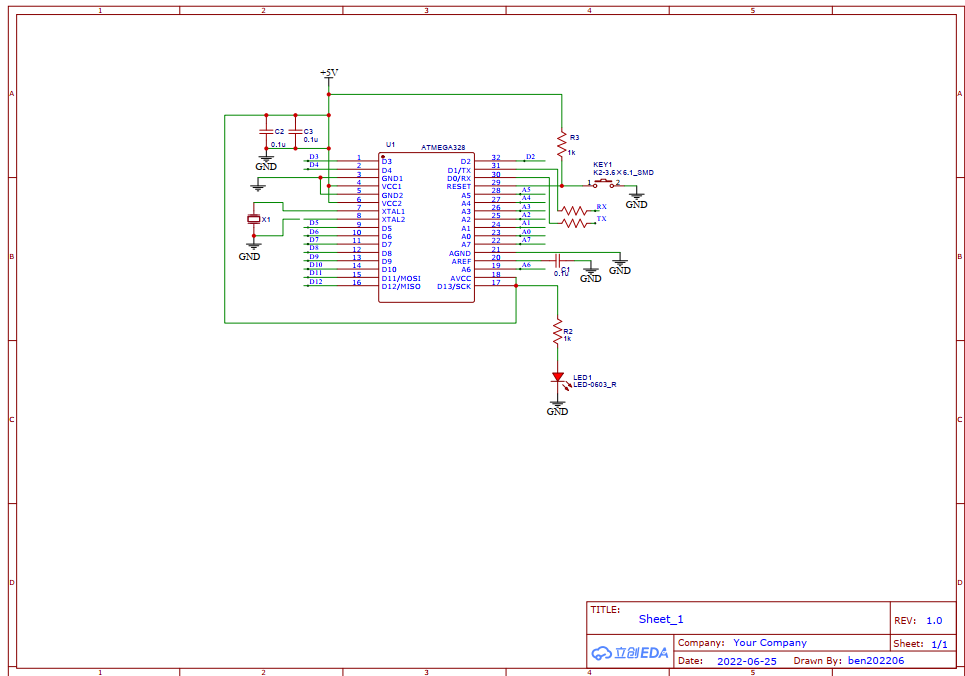
Task: Click the date 2022-06-25
Action: click(x=747, y=661)
